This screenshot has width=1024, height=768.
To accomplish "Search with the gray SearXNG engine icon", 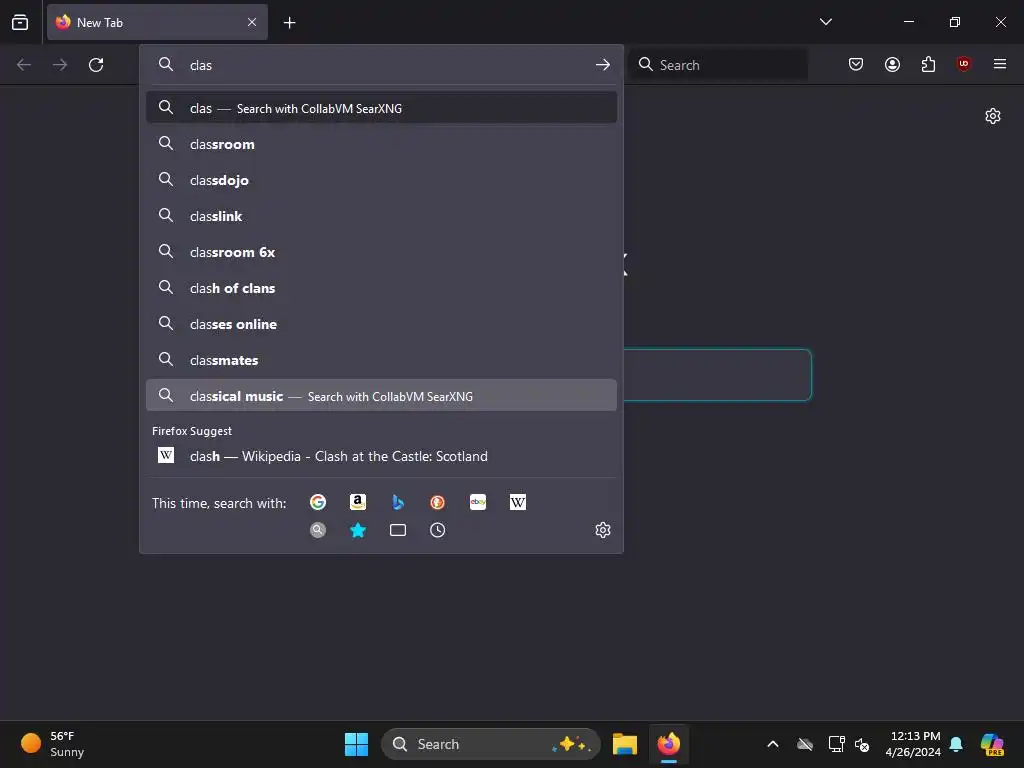I will (318, 530).
